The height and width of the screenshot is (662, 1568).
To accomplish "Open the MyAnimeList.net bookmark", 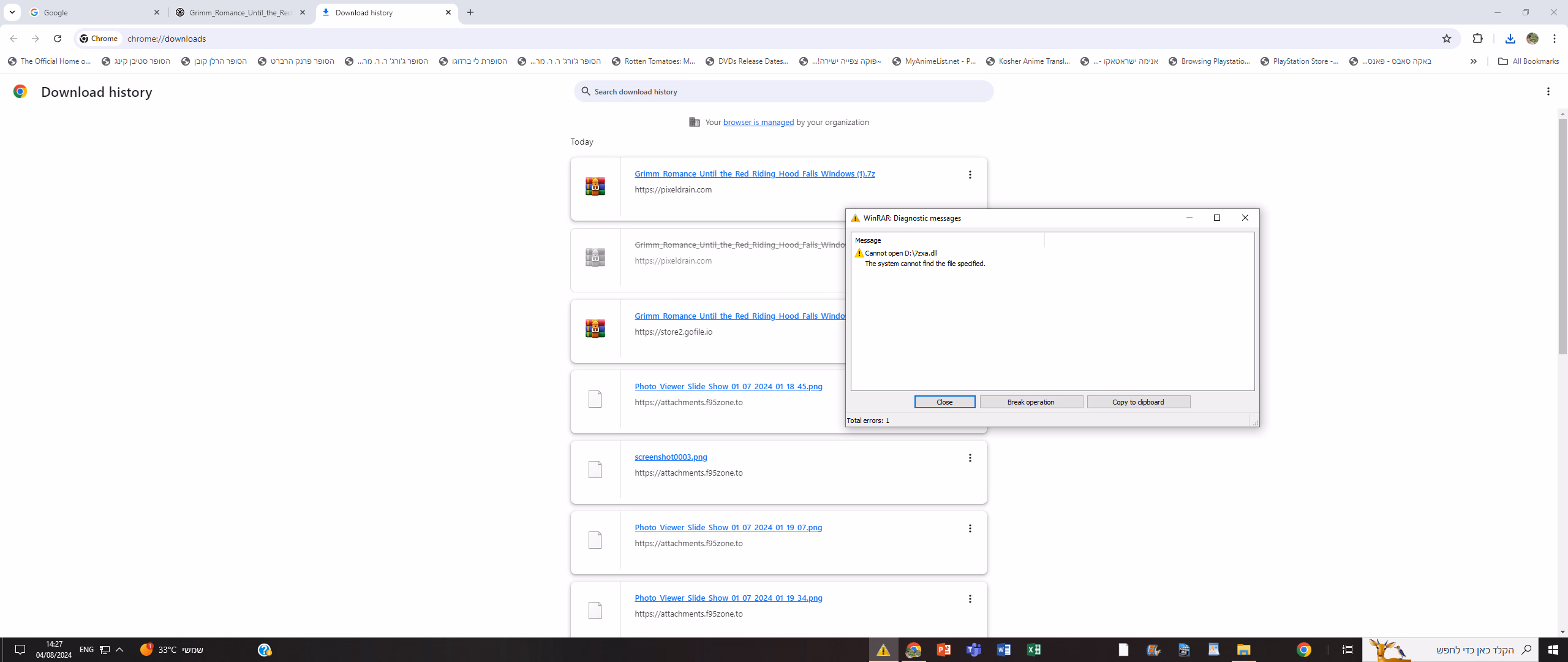I will [x=934, y=61].
